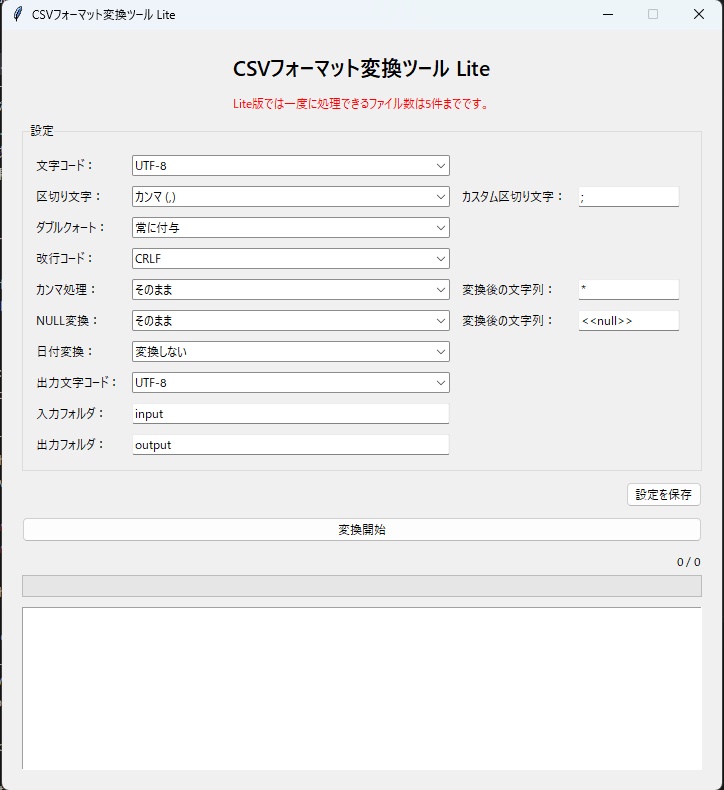Open the 文字コード dropdown showing UTF-8

(x=291, y=166)
